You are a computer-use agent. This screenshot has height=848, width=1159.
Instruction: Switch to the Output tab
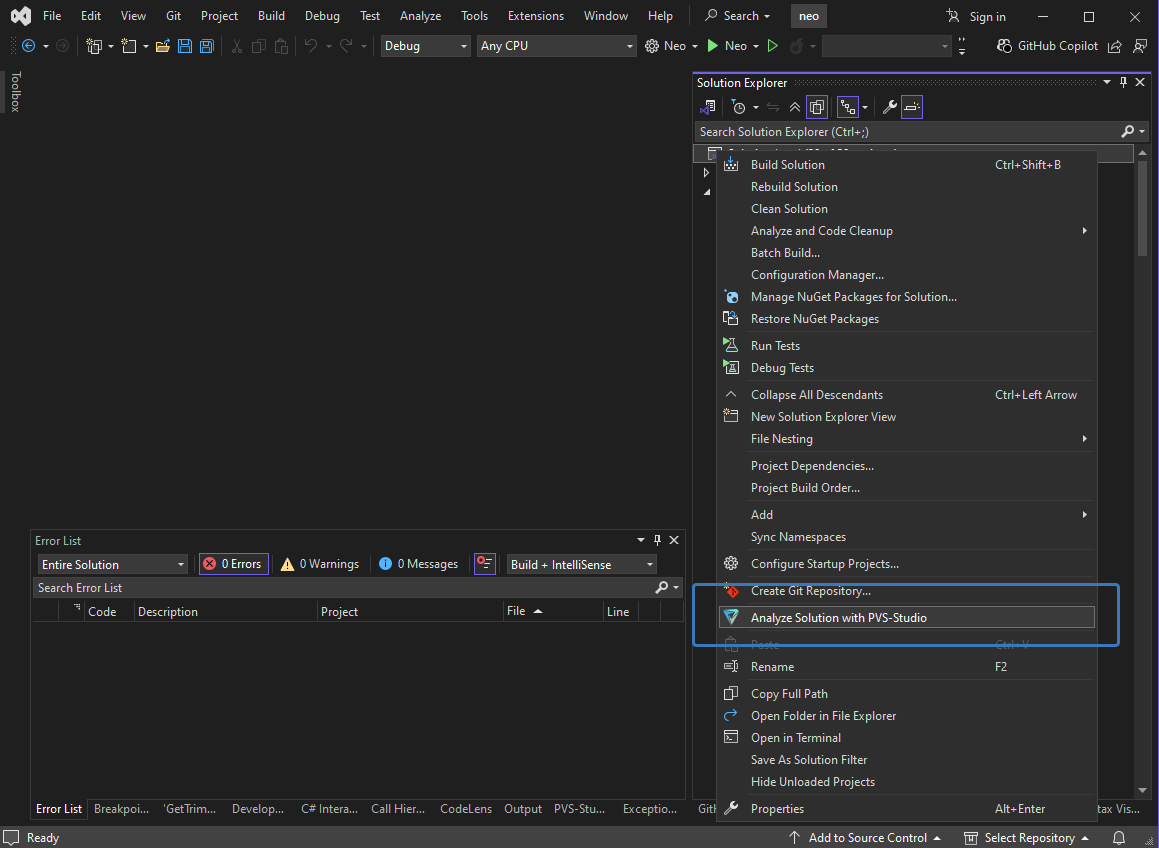(x=522, y=809)
